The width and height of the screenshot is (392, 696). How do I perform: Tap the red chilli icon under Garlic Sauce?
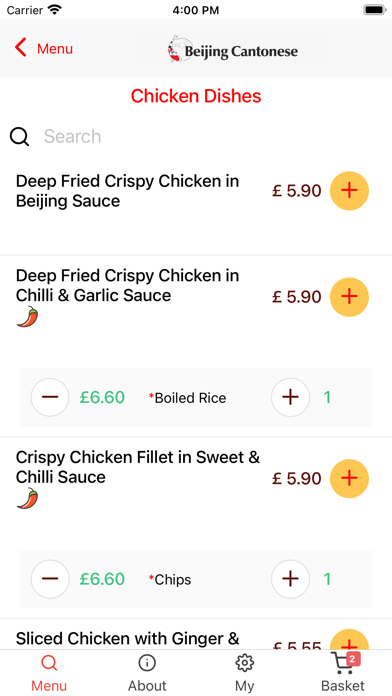28,316
